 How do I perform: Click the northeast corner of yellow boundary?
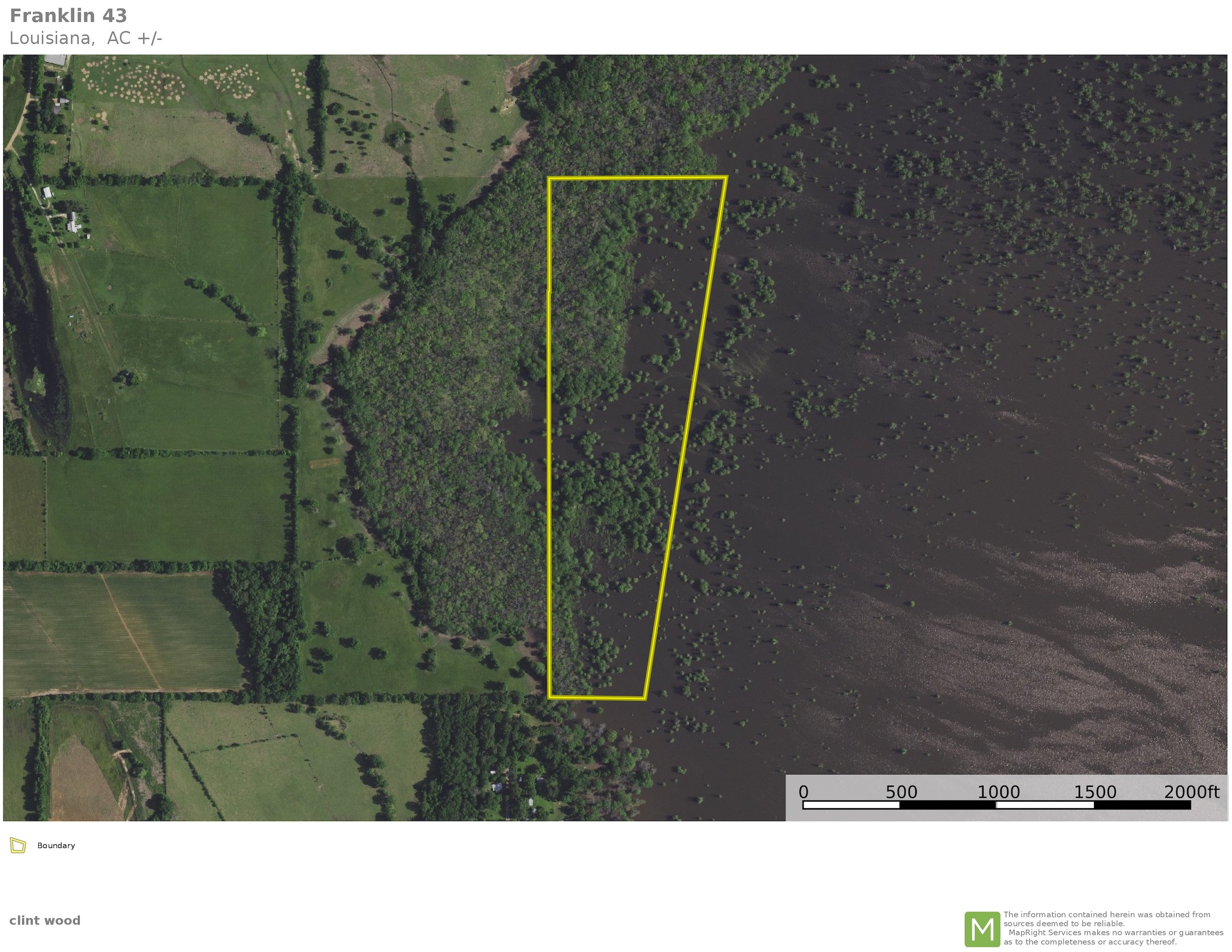725,178
